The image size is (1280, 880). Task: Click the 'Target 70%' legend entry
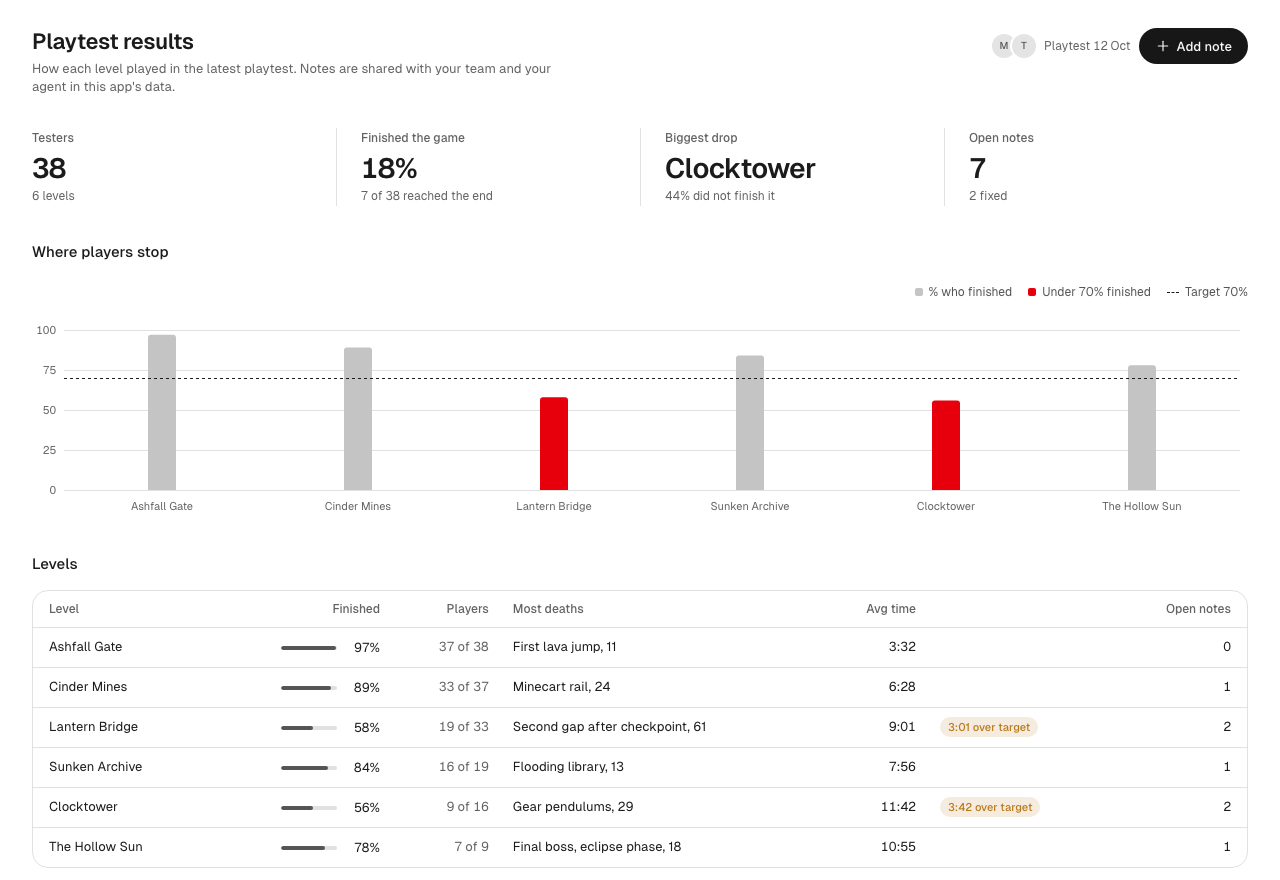1207,292
